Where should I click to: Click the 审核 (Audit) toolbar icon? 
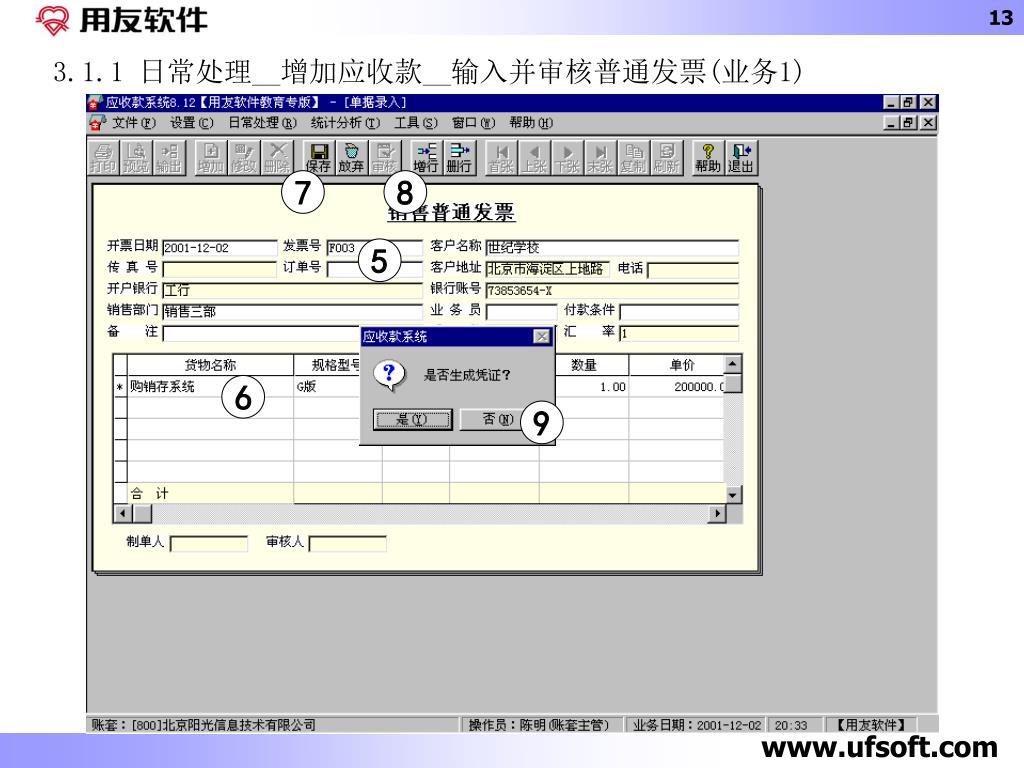point(385,158)
